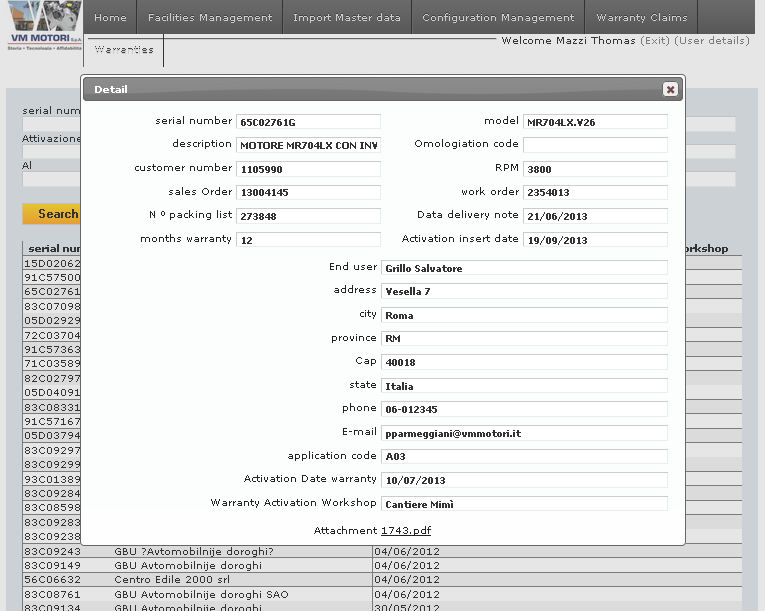Select row with serial 93C01389
765x611 pixels.
(52, 479)
